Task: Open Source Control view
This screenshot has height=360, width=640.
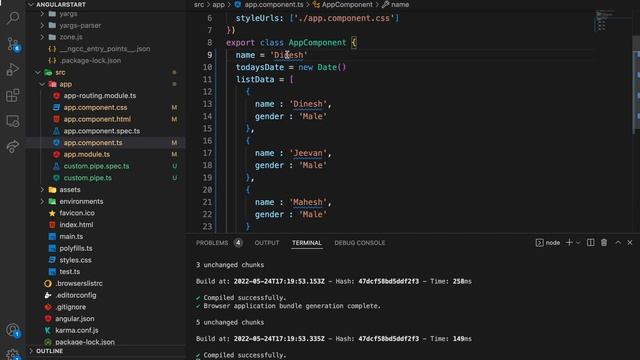Action: click(x=13, y=44)
